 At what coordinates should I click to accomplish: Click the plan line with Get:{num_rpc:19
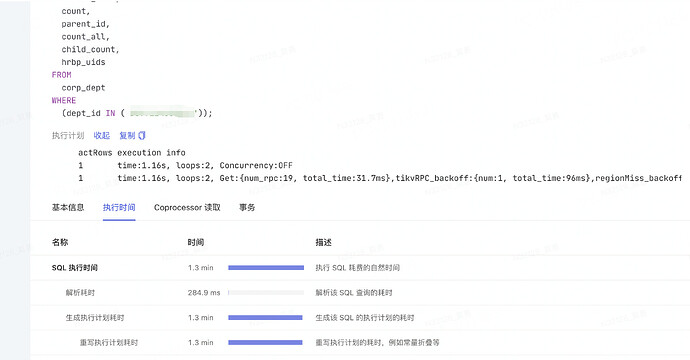pyautogui.click(x=380, y=178)
